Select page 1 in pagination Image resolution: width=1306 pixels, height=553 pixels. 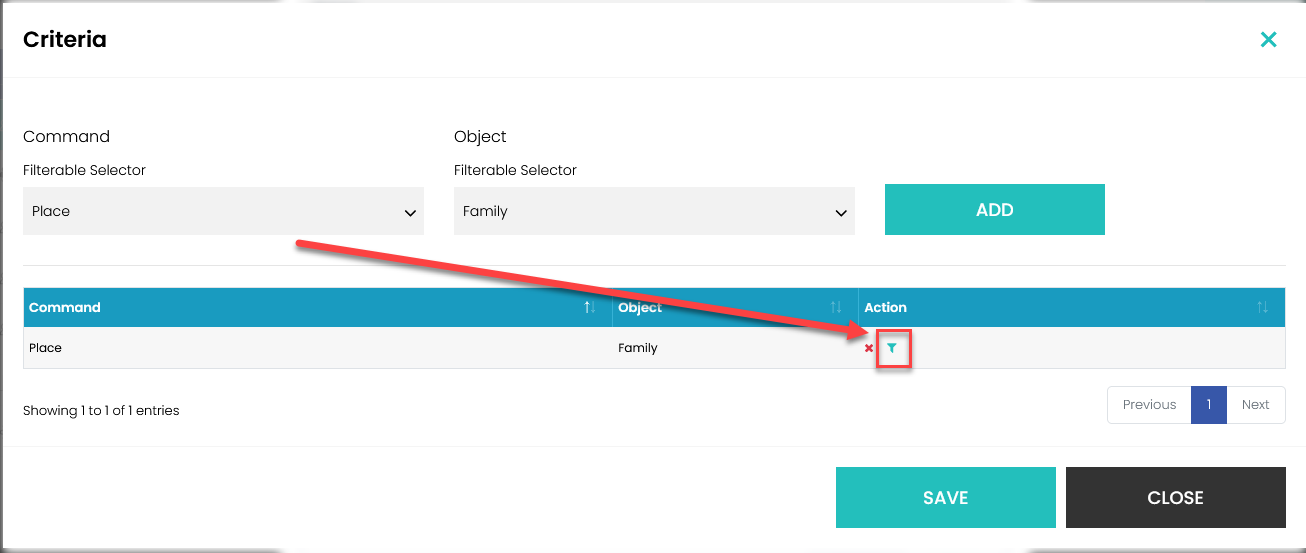(1209, 405)
